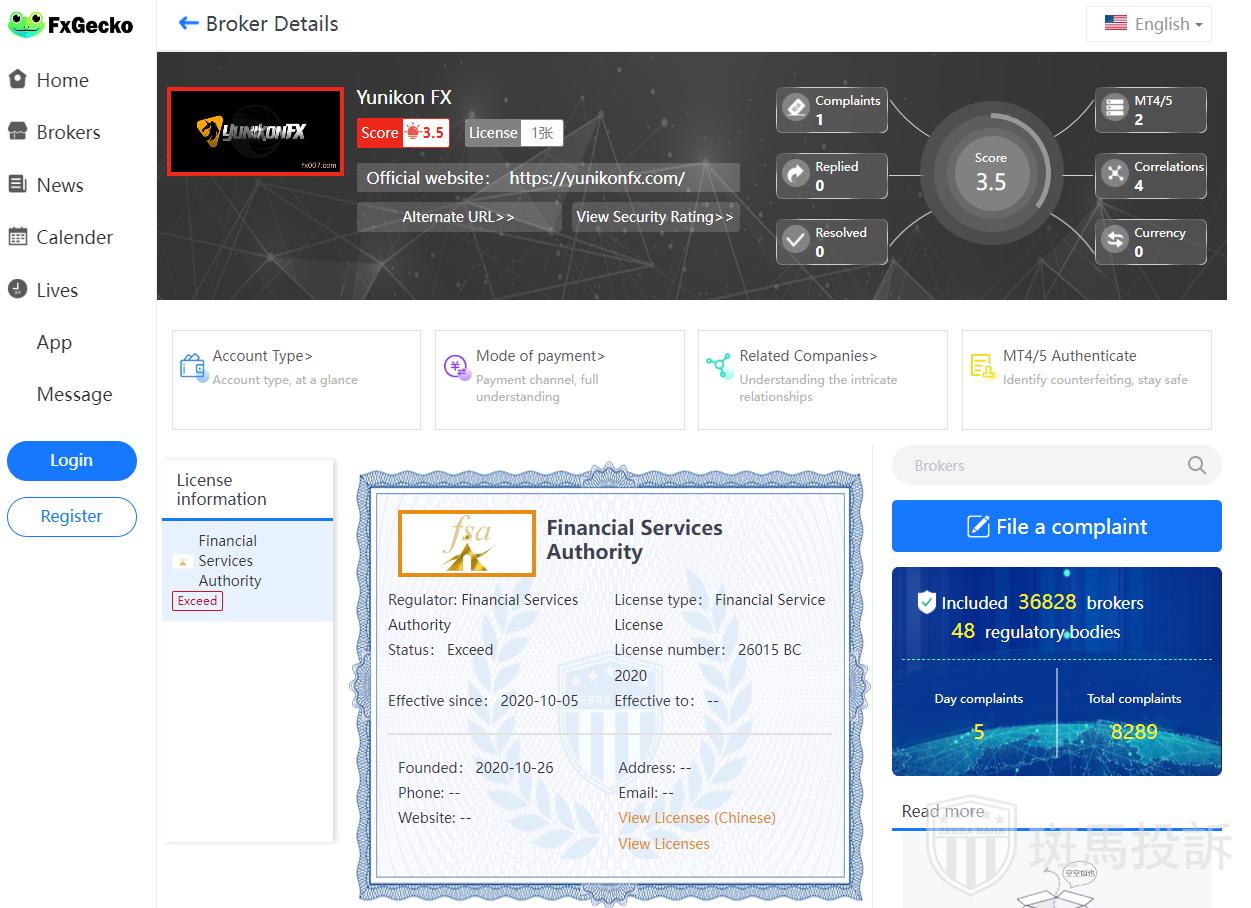
Task: Click the Resolved checkmark icon
Action: 796,241
